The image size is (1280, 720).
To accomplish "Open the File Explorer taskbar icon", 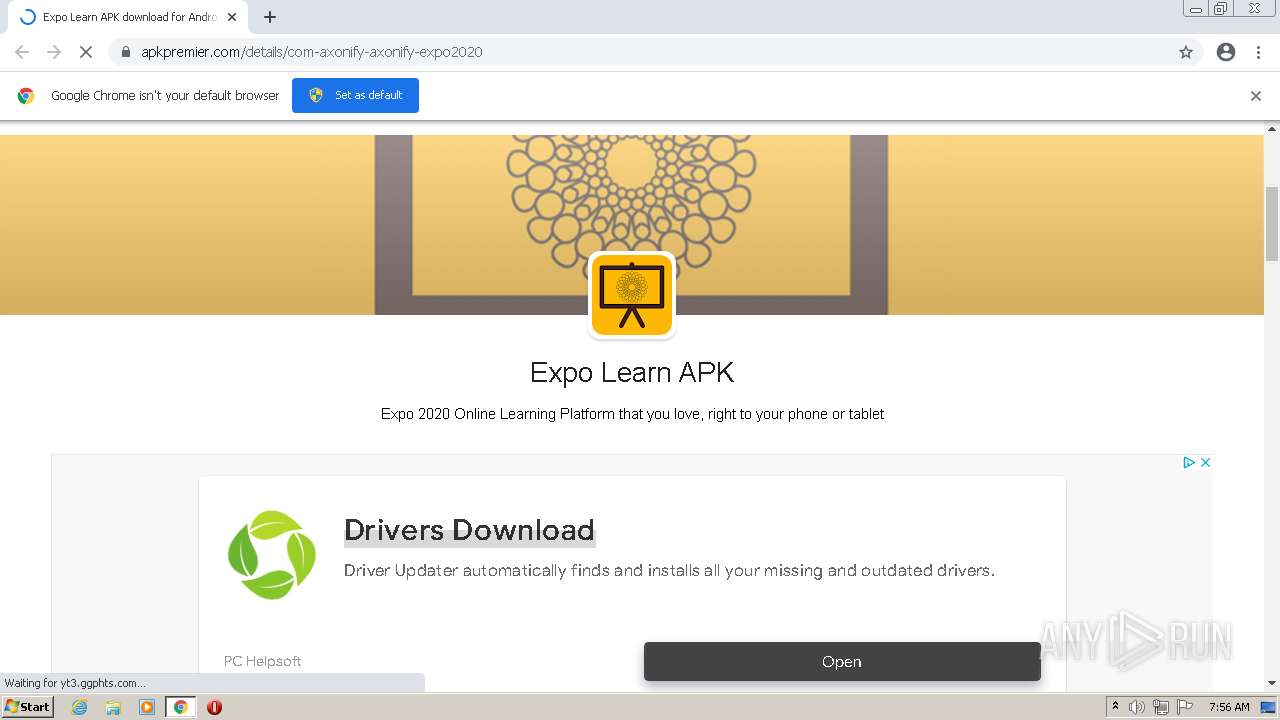I will point(113,707).
